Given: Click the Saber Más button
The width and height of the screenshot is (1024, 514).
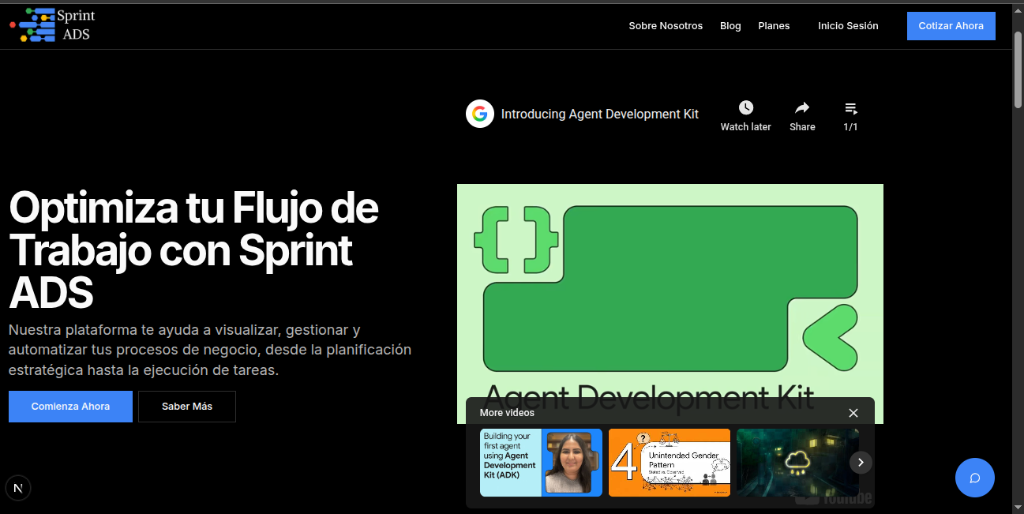Looking at the screenshot, I should pyautogui.click(x=187, y=406).
